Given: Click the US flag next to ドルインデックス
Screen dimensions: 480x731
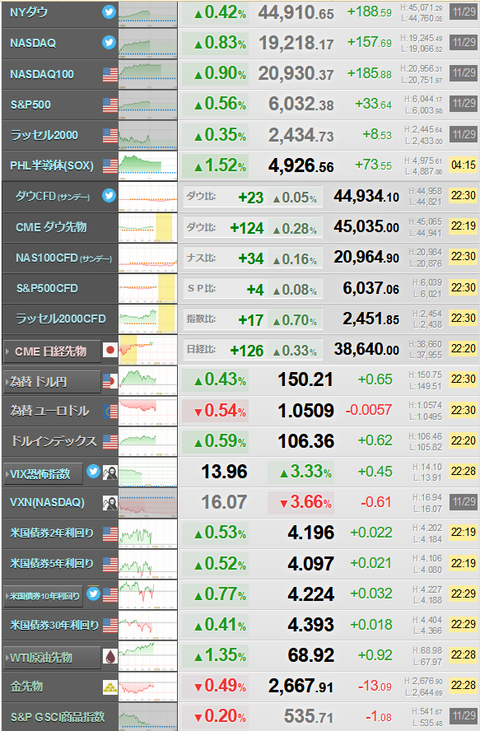Looking at the screenshot, I should point(110,441).
